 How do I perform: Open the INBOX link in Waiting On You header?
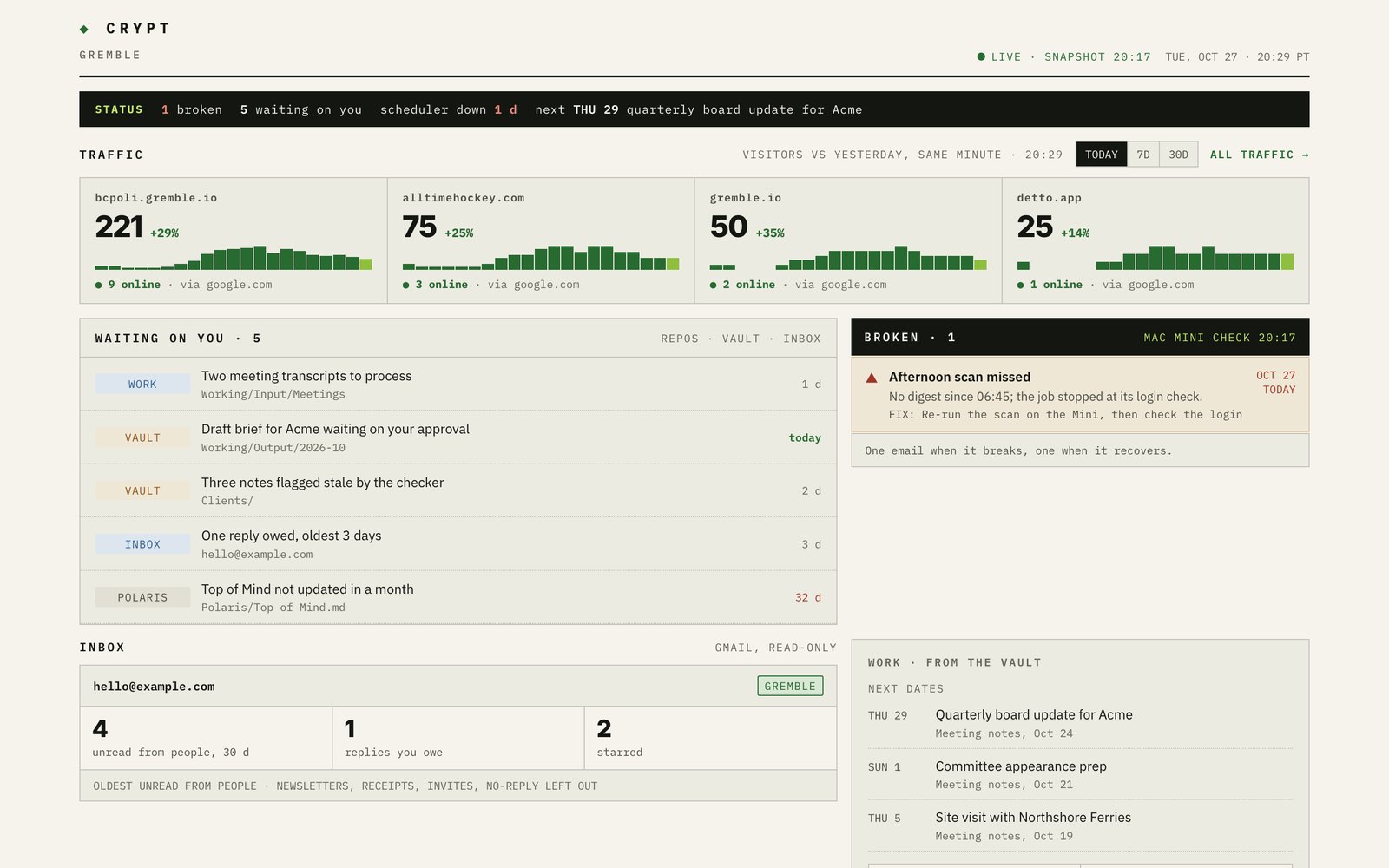click(802, 339)
